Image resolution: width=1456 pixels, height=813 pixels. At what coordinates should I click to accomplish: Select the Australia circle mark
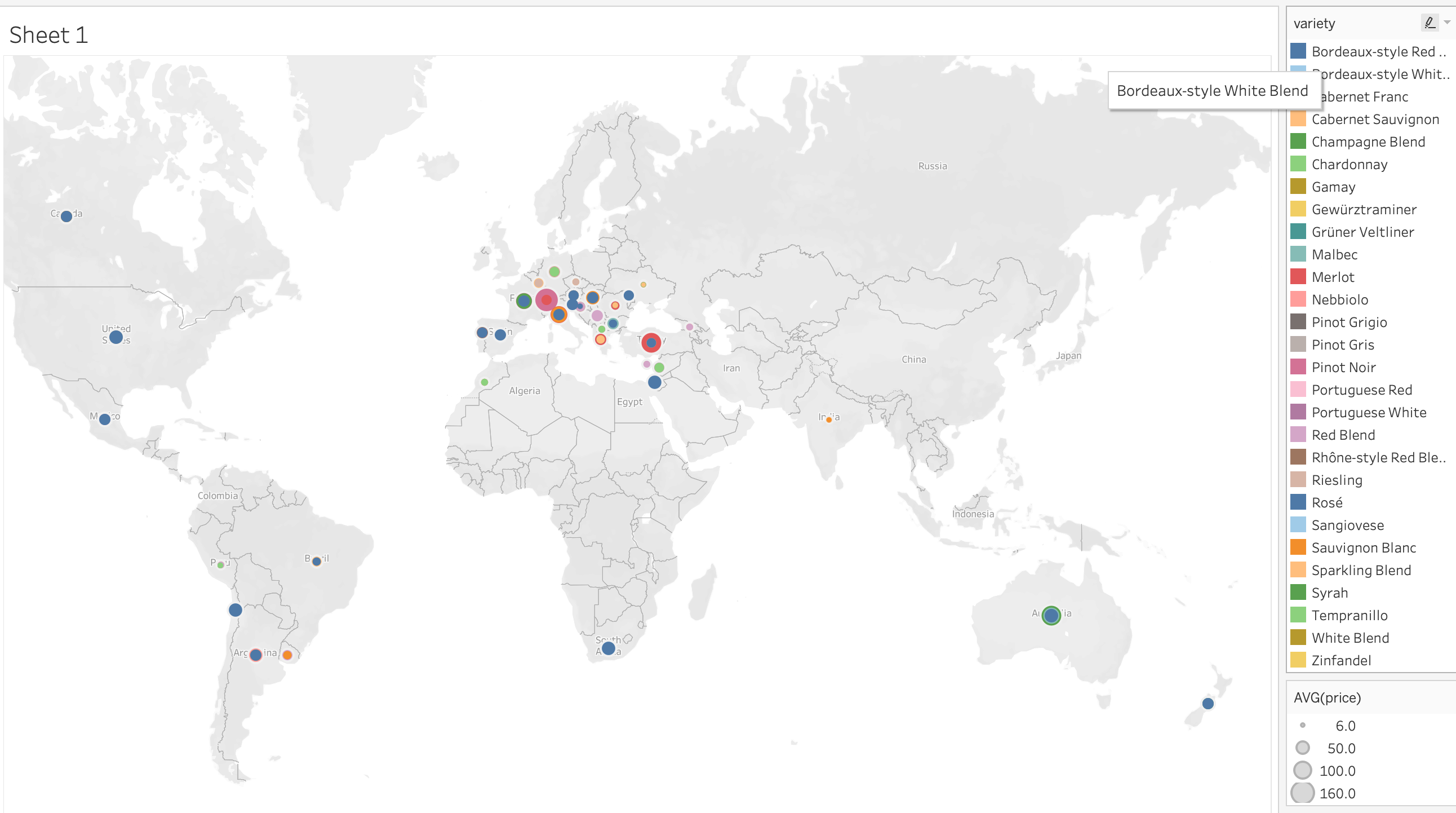tap(1051, 615)
